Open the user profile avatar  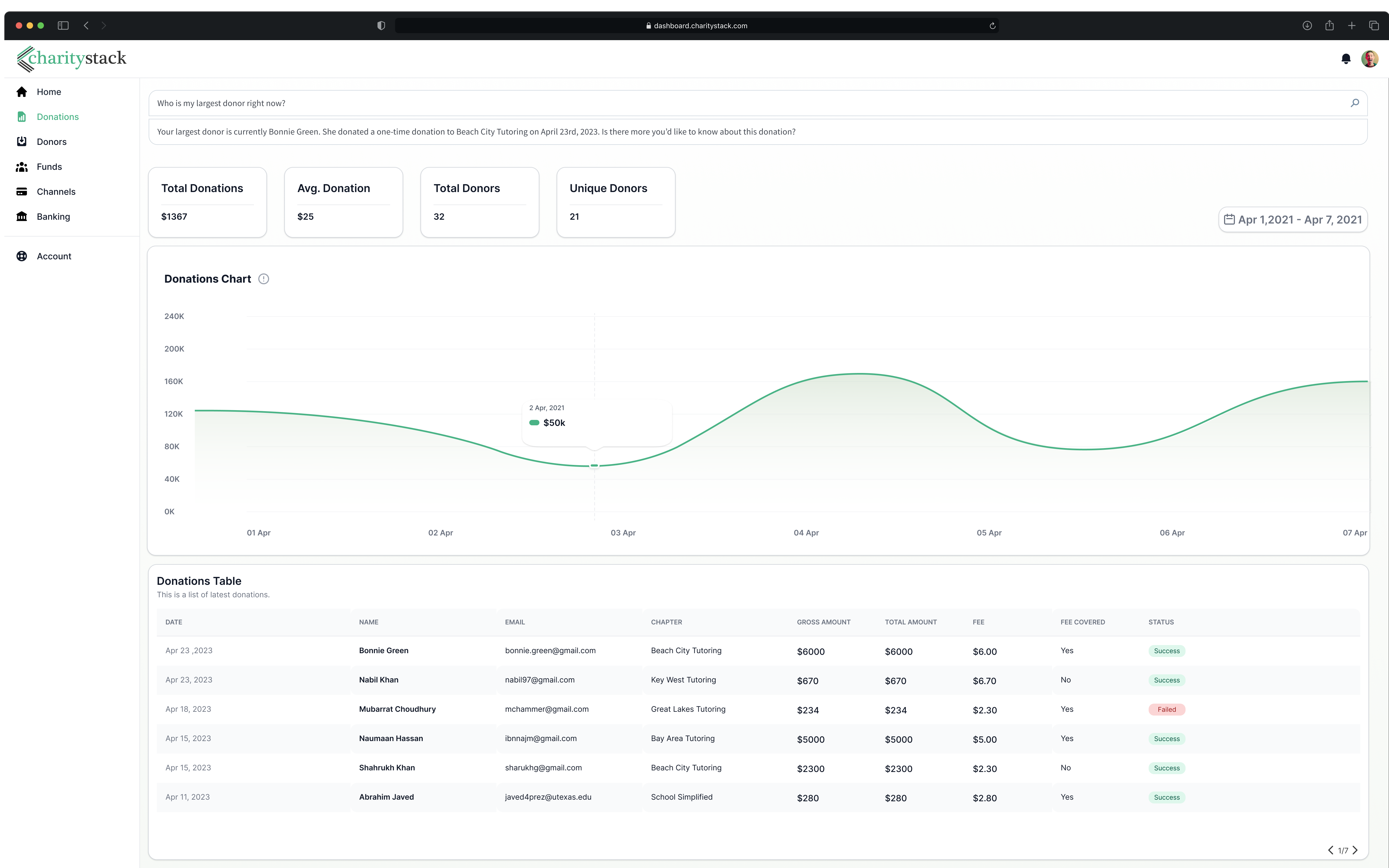[x=1369, y=59]
